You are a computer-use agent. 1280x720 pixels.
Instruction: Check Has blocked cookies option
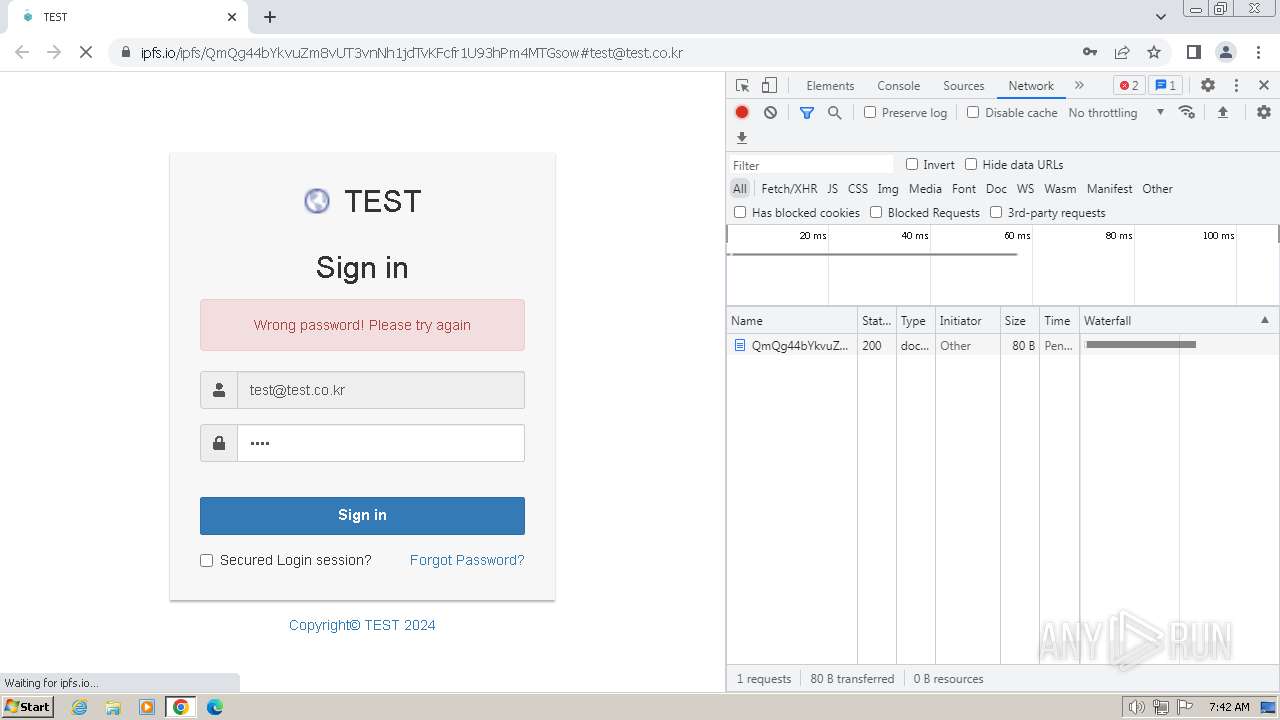click(740, 212)
